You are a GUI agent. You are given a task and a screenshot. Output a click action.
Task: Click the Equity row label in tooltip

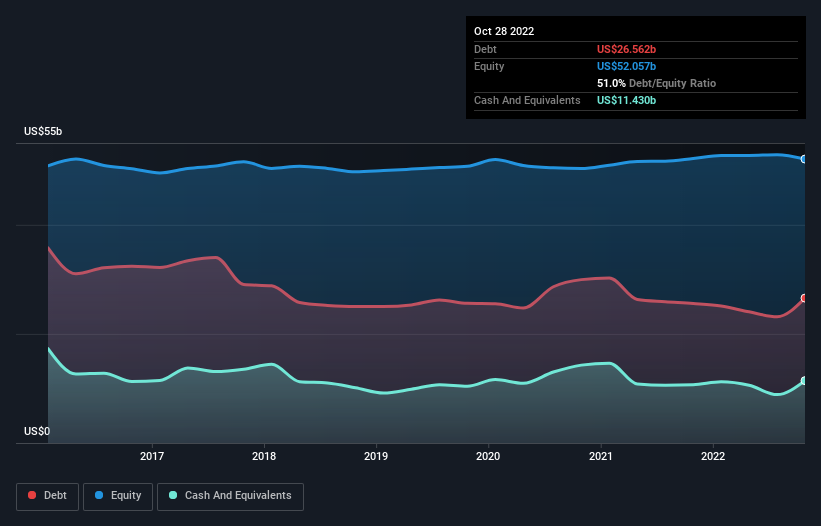[489, 66]
